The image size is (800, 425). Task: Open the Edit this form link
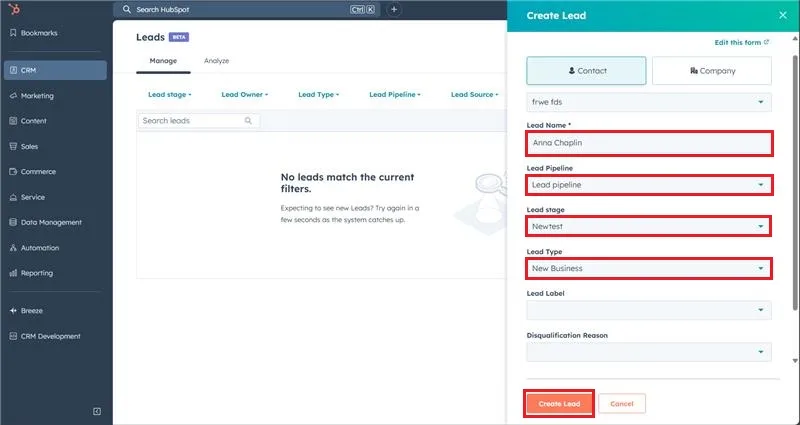[x=741, y=43]
